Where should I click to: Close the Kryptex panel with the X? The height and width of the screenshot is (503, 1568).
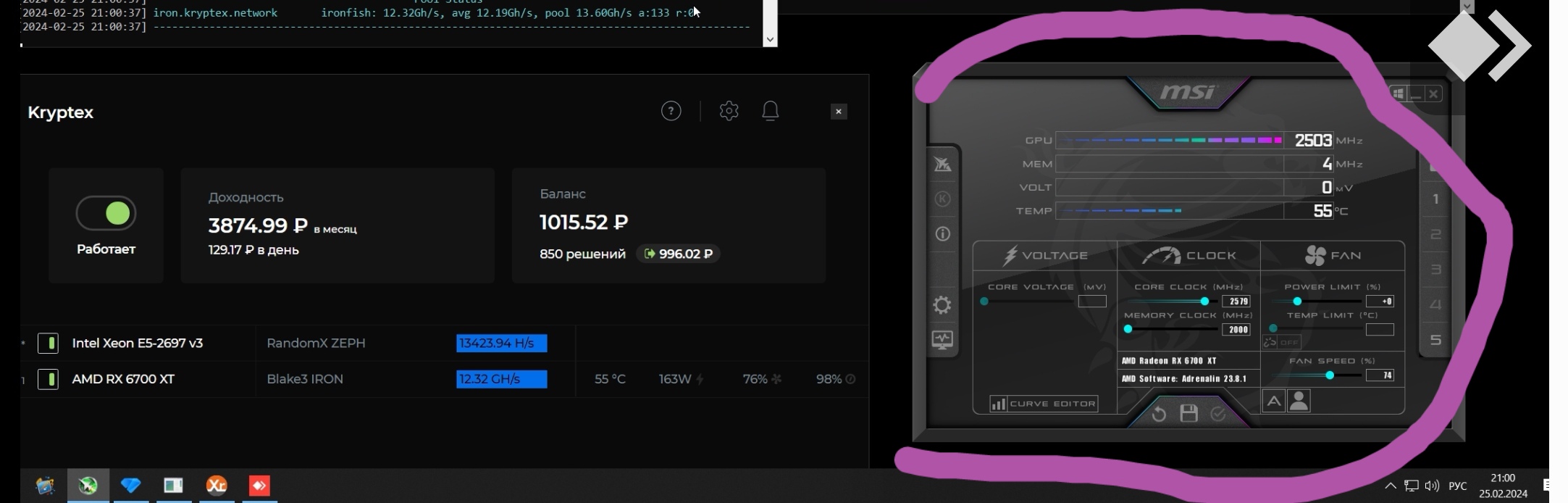[x=839, y=112]
